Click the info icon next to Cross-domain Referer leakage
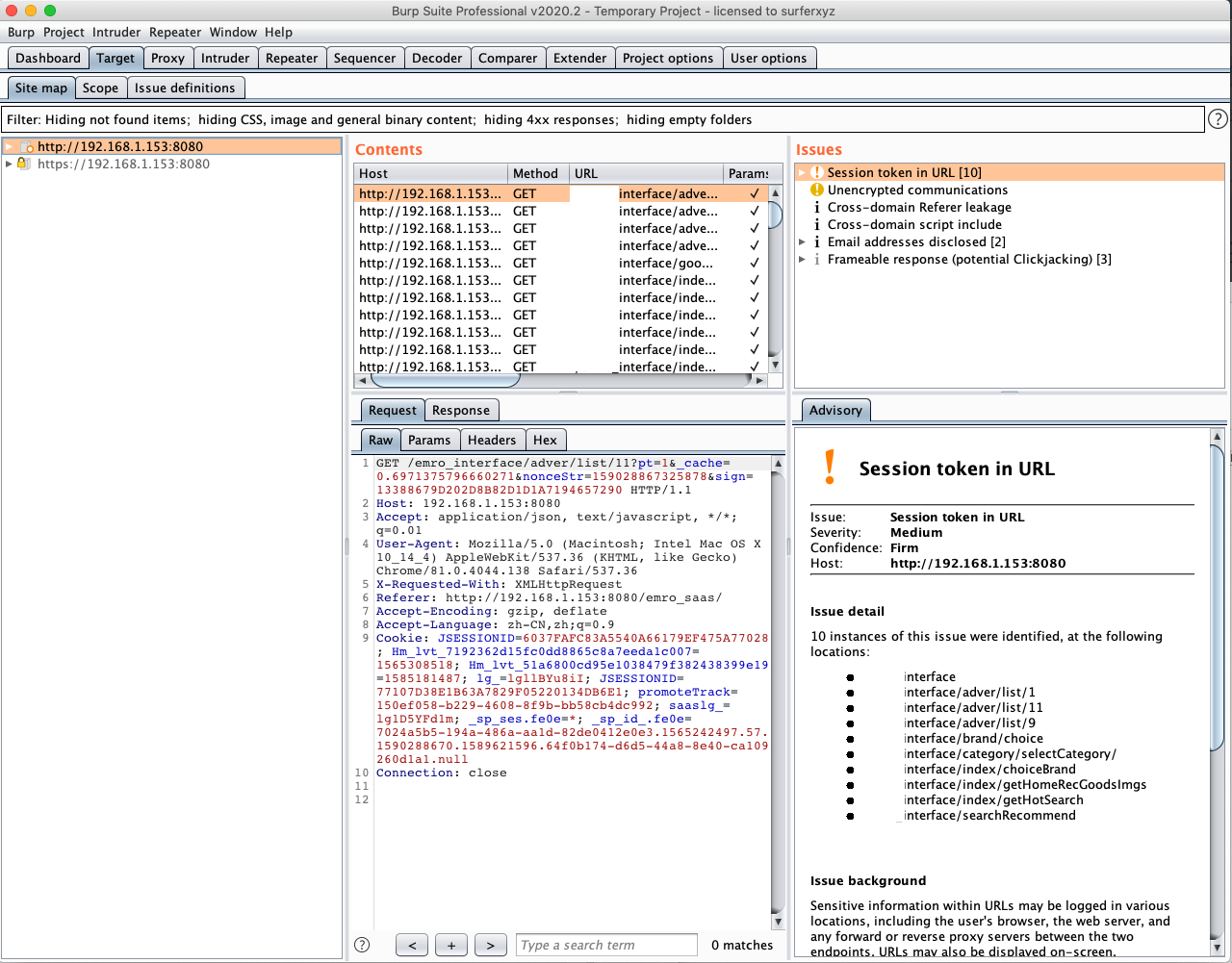The height and width of the screenshot is (963, 1232). point(816,207)
